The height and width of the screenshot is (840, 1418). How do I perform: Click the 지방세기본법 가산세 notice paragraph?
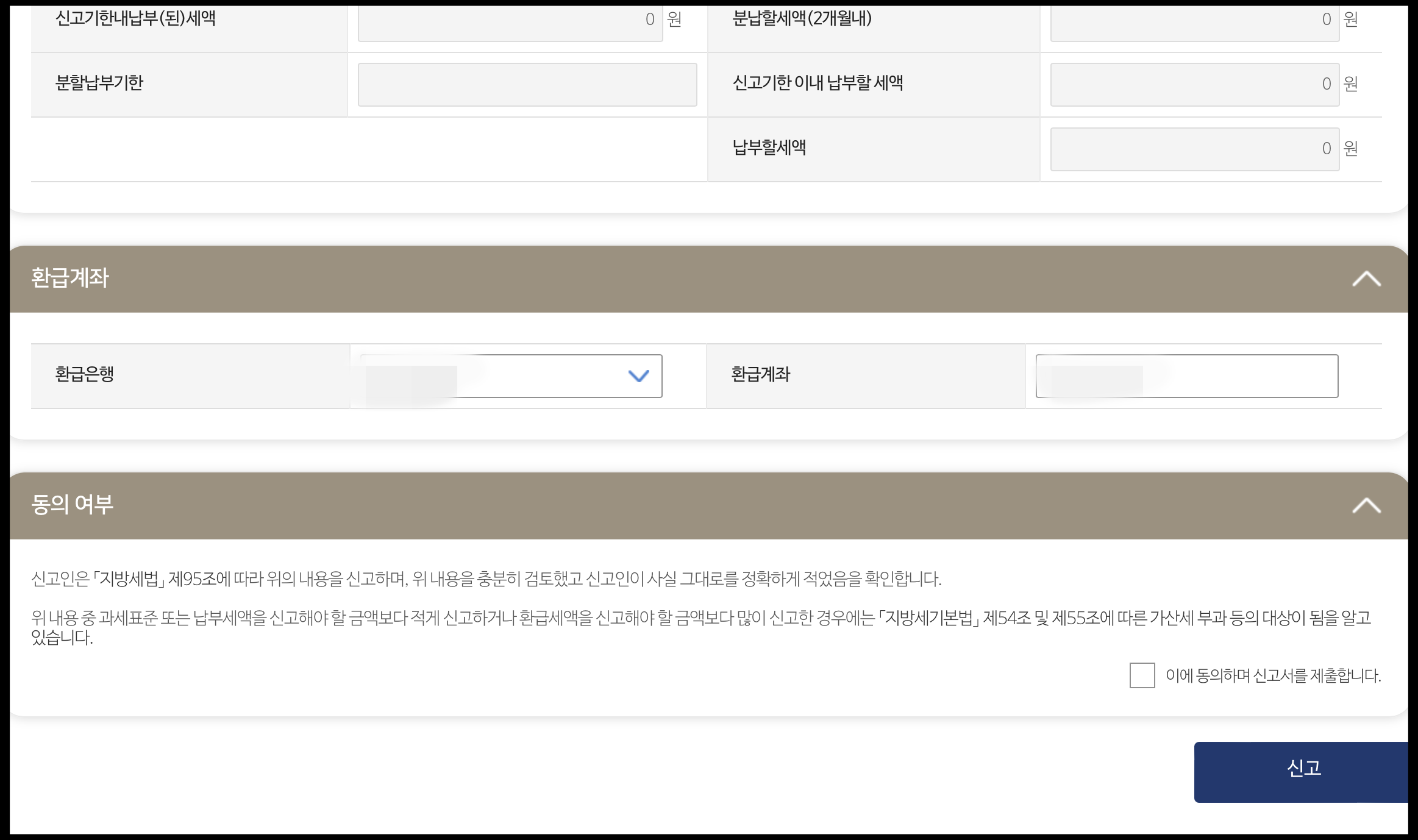tap(701, 618)
